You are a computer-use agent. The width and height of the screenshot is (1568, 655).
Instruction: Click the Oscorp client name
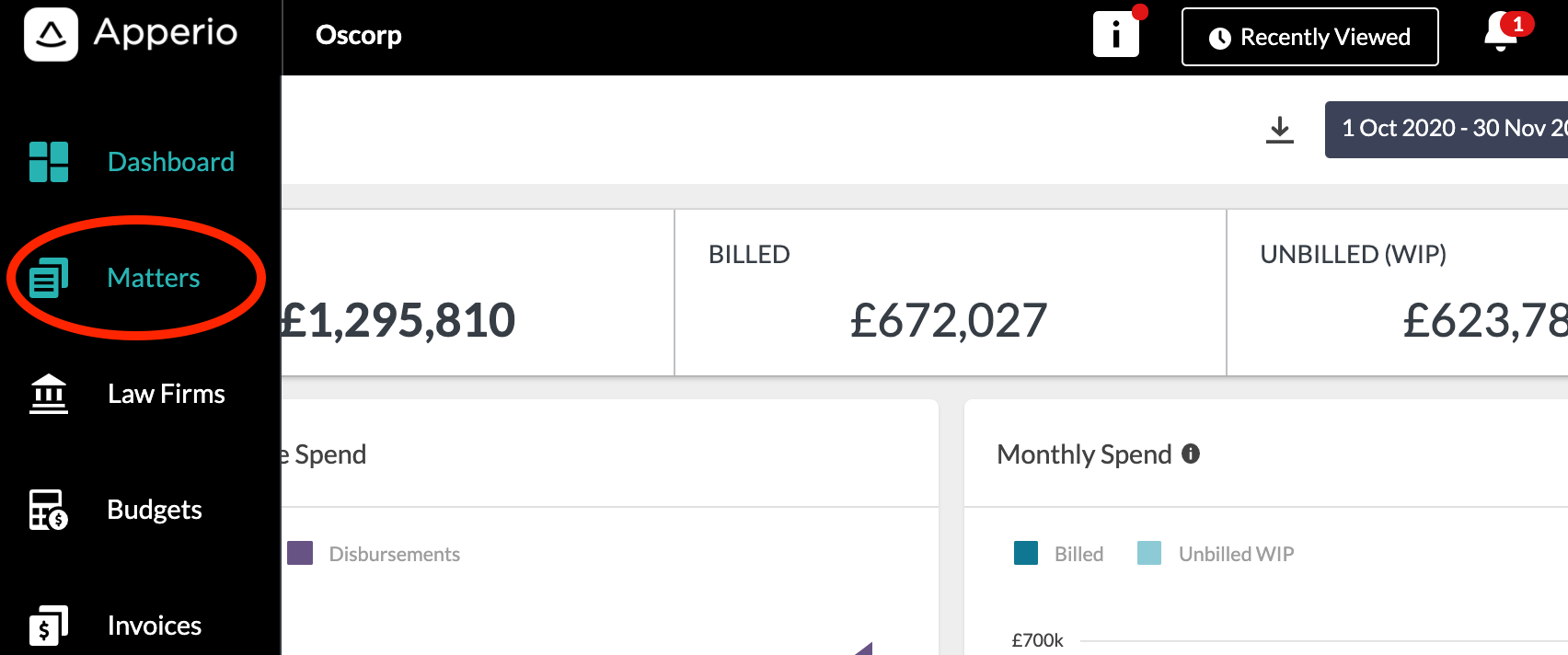click(x=359, y=35)
